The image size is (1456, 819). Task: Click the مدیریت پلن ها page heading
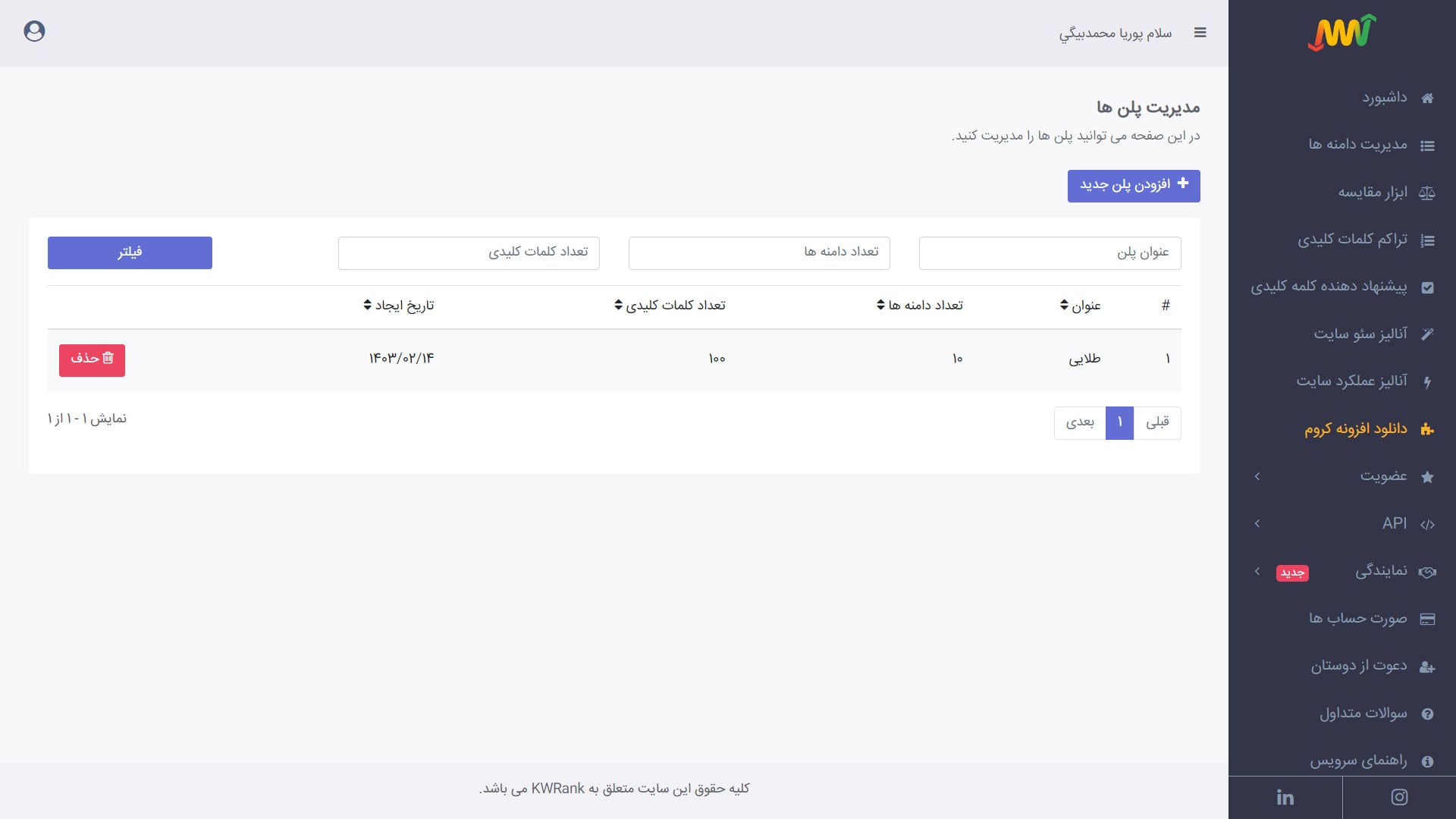[1148, 108]
